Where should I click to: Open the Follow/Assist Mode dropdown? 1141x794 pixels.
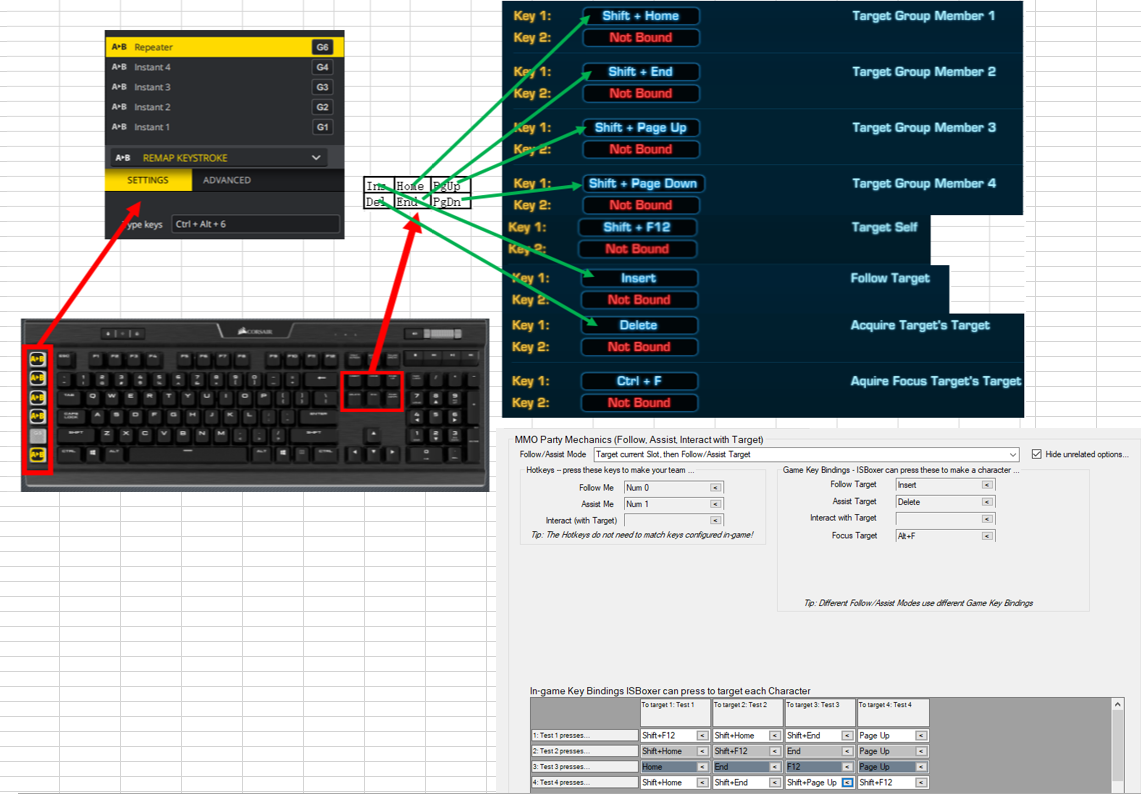point(806,454)
